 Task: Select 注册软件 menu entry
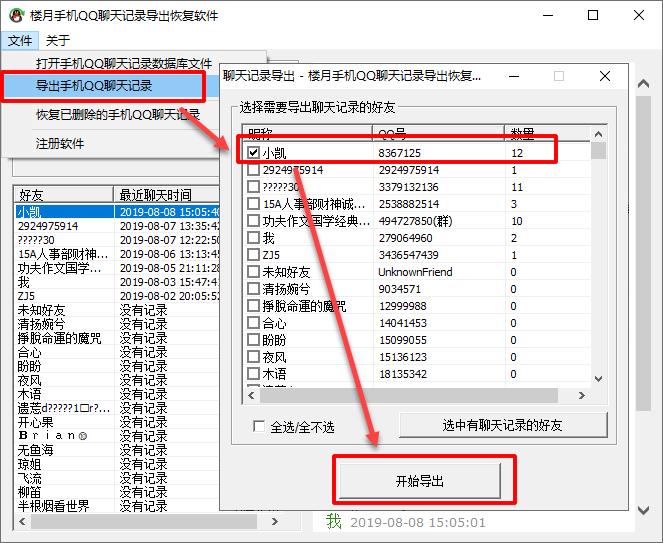[60, 144]
